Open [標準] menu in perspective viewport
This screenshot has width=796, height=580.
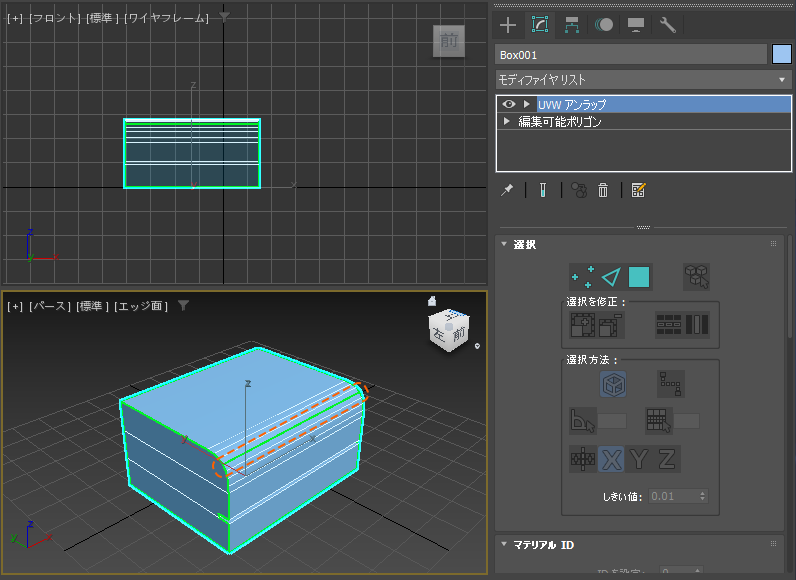92,306
